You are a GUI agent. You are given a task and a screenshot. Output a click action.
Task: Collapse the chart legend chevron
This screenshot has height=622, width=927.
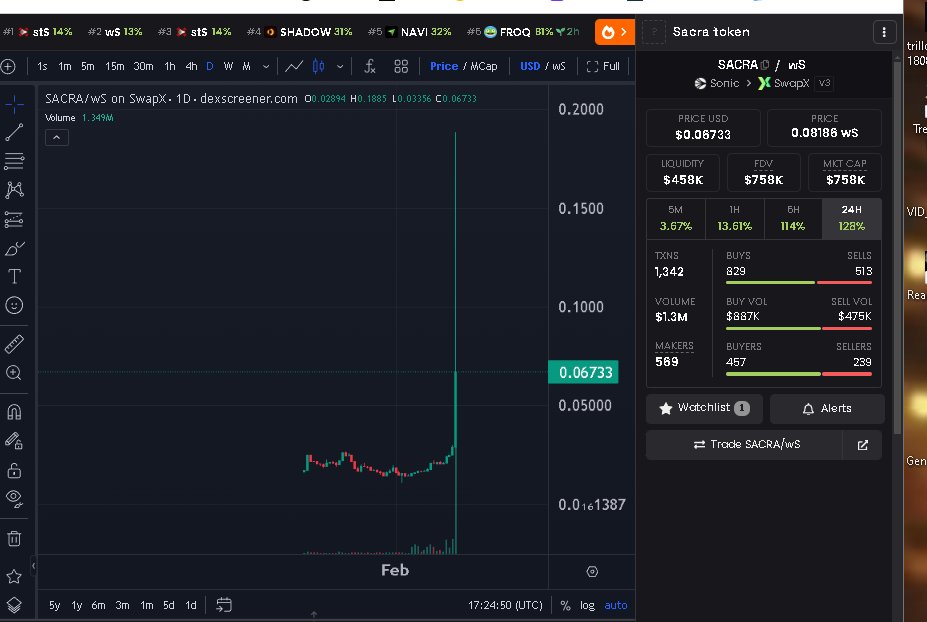pos(57,138)
